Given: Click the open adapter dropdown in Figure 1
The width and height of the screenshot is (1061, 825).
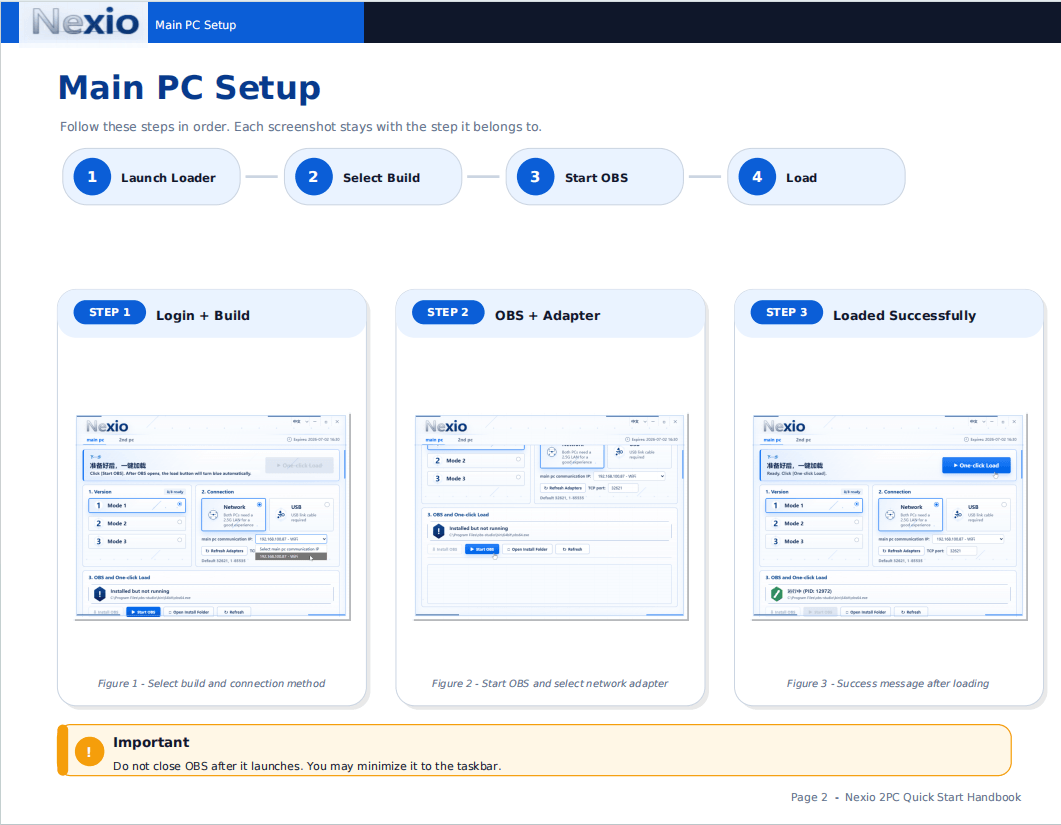Looking at the screenshot, I should (x=292, y=539).
